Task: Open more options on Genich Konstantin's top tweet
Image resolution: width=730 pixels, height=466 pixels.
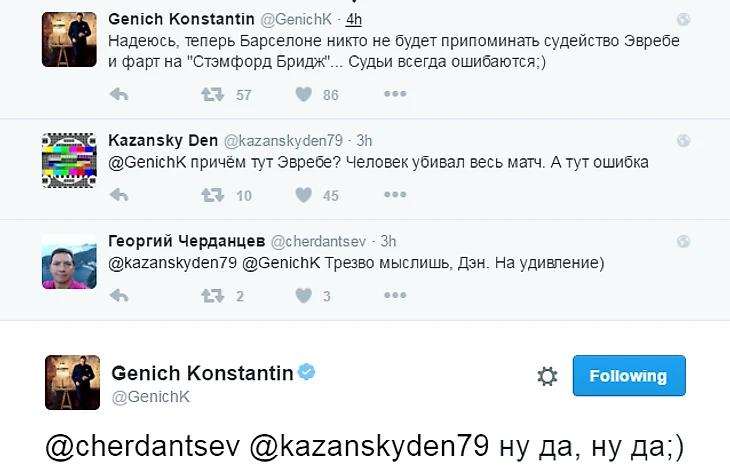Action: (x=395, y=95)
